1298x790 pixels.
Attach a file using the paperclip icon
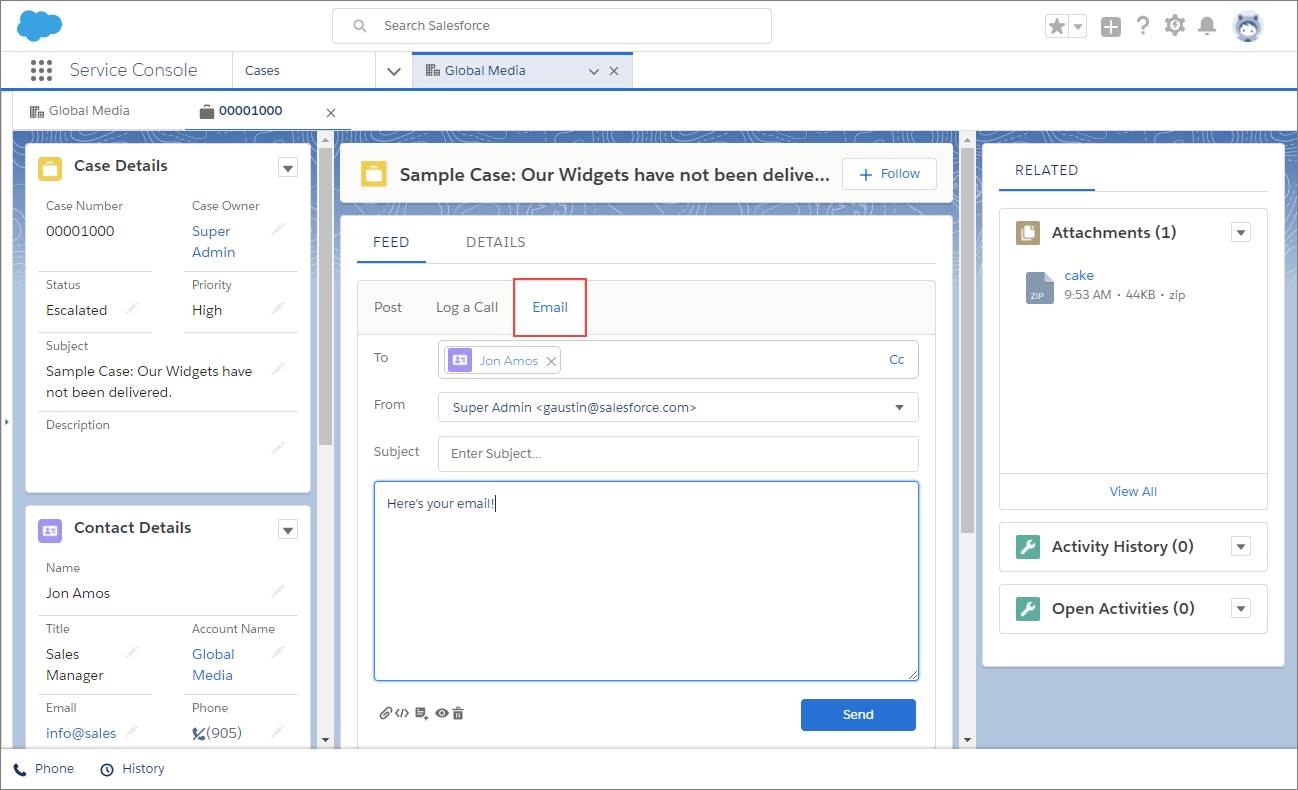385,713
